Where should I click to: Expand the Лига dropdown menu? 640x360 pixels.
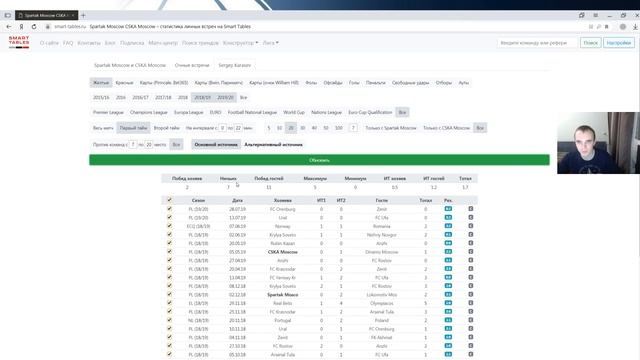tap(270, 43)
